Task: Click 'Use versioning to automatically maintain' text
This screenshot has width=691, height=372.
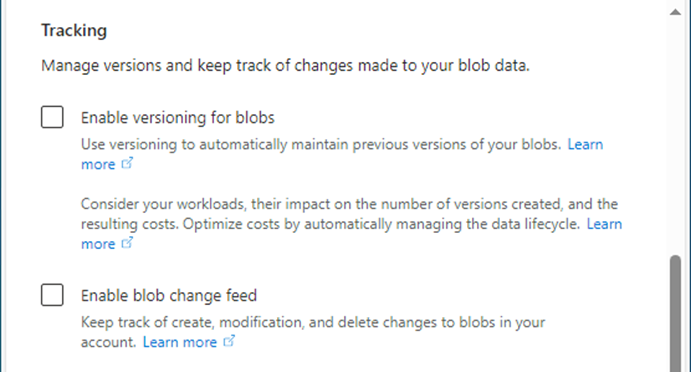Action: click(x=321, y=144)
